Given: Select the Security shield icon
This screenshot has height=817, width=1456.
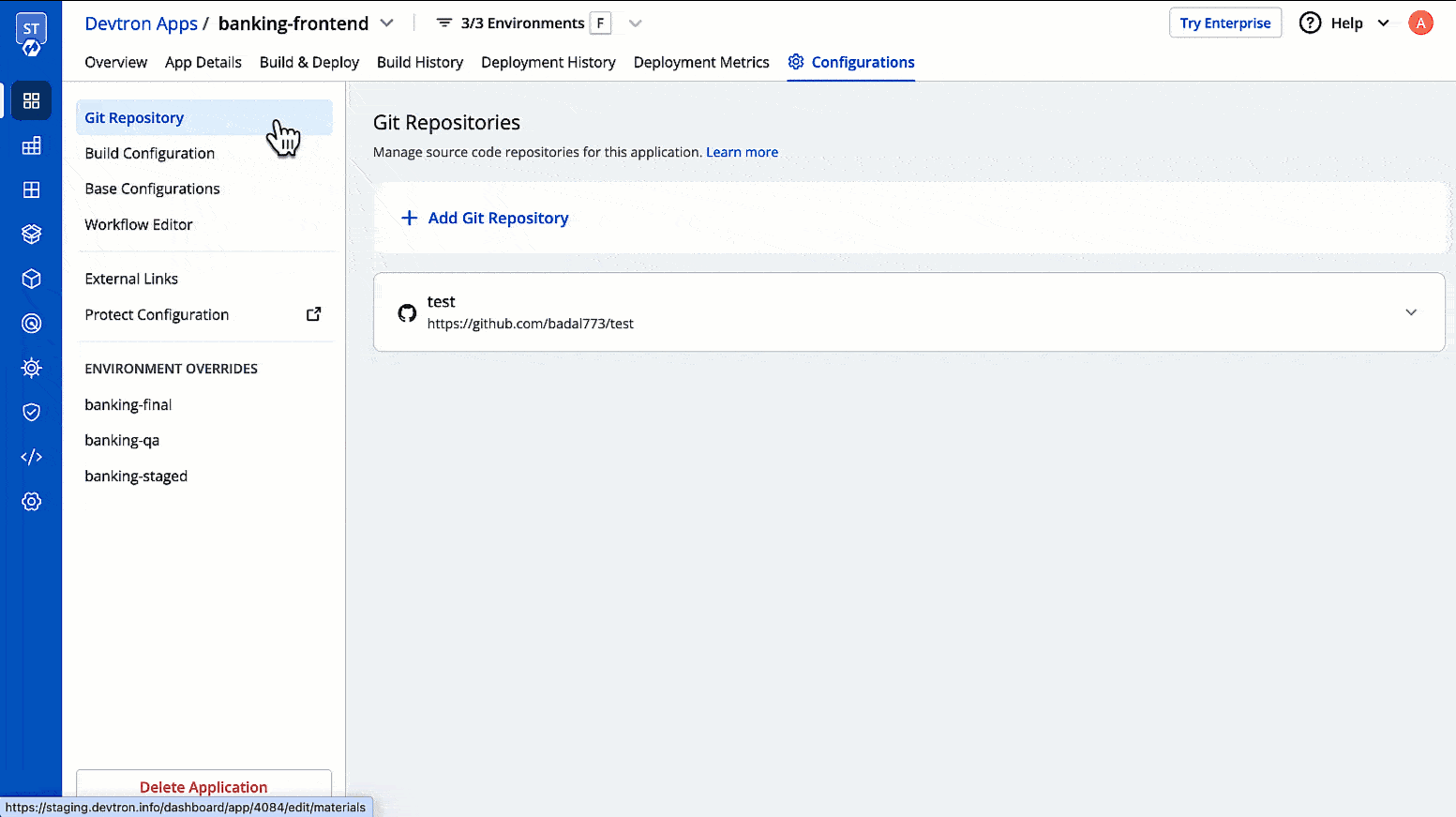Looking at the screenshot, I should tap(31, 412).
